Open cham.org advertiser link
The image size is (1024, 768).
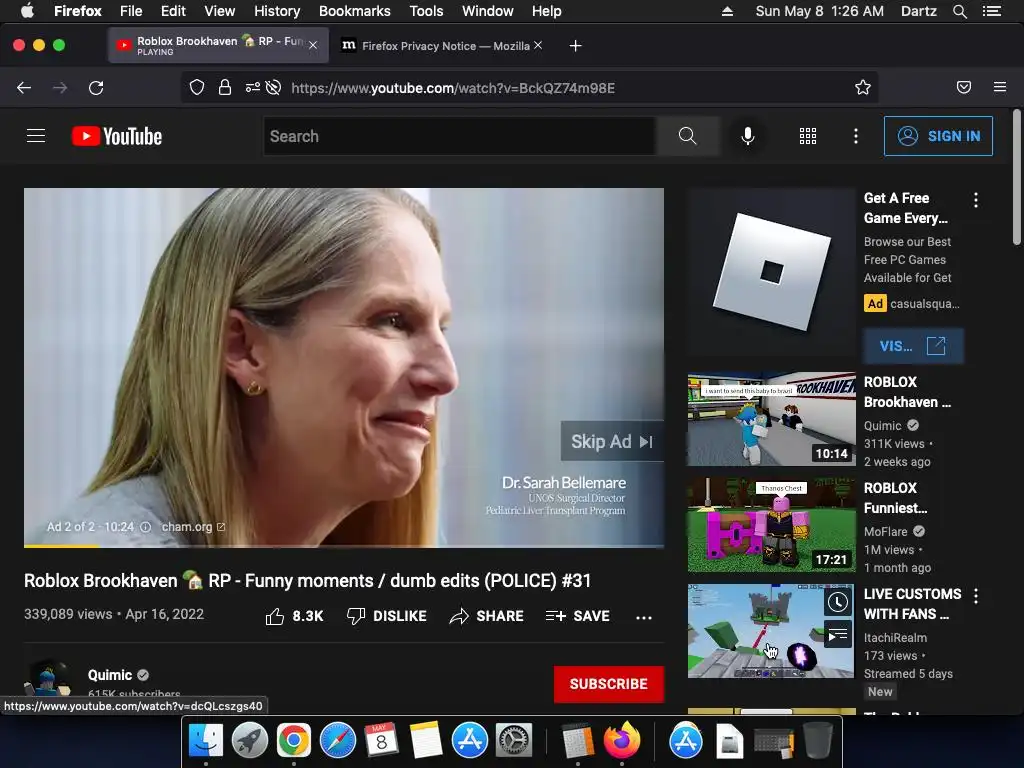tap(193, 527)
